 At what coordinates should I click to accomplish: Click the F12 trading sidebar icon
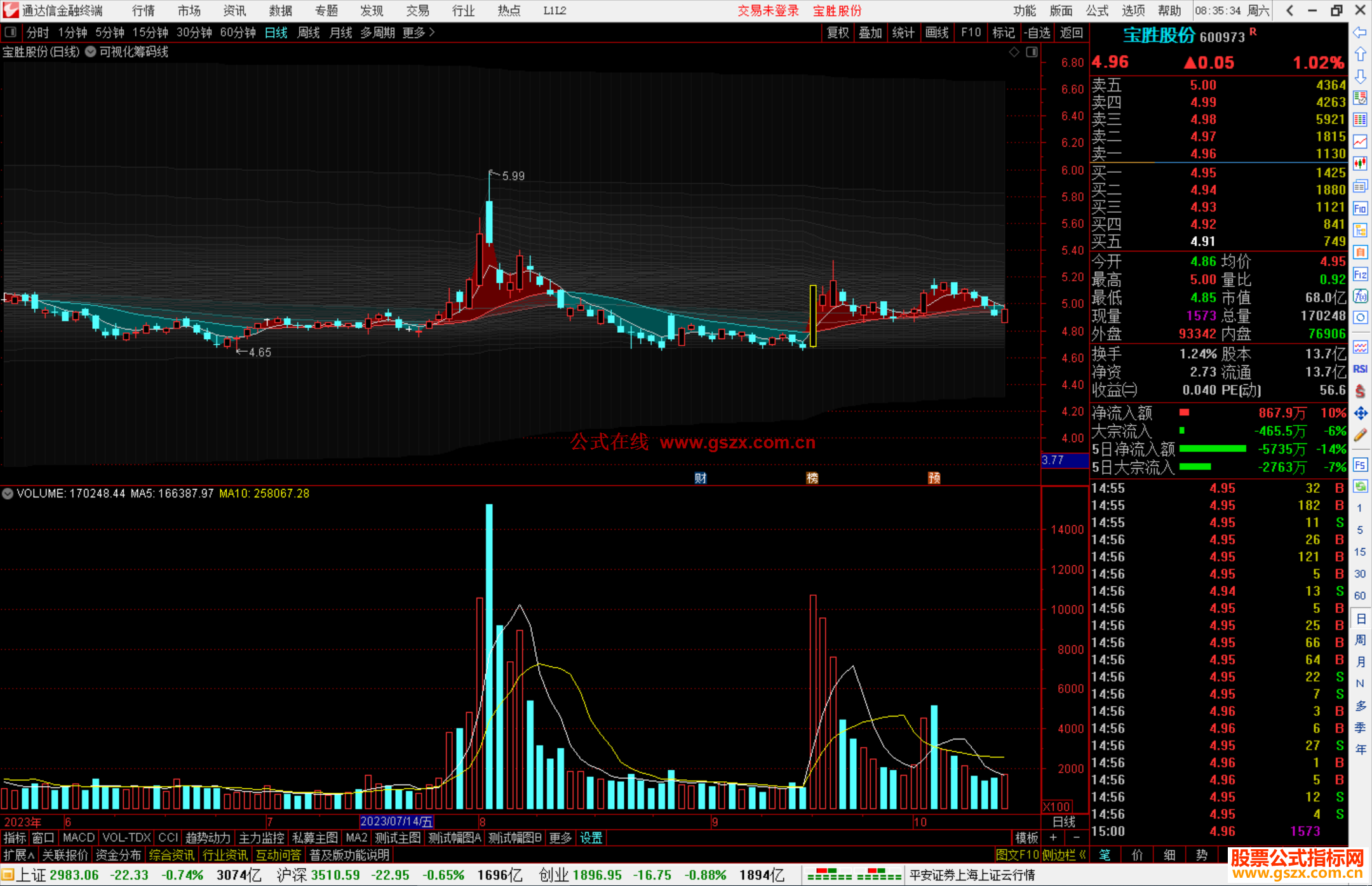(x=1360, y=274)
